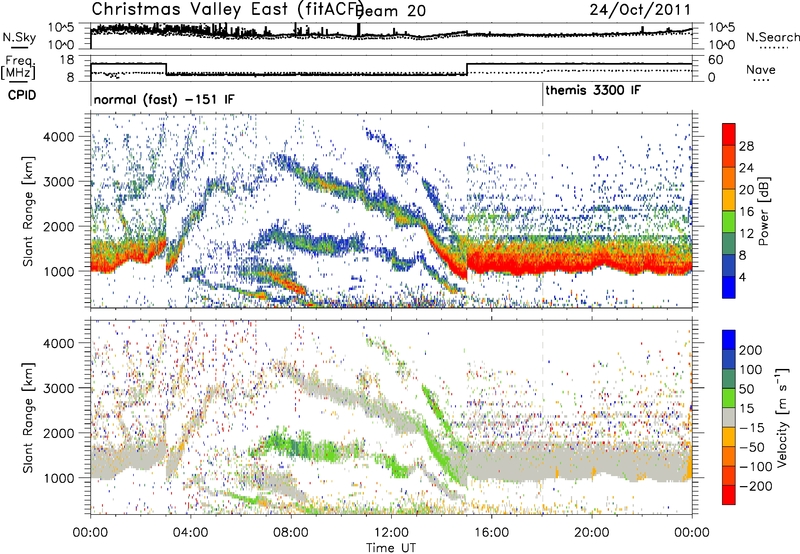Click the 'Beam 20' label
Image resolution: width=800 pixels, height=554 pixels.
tap(392, 10)
